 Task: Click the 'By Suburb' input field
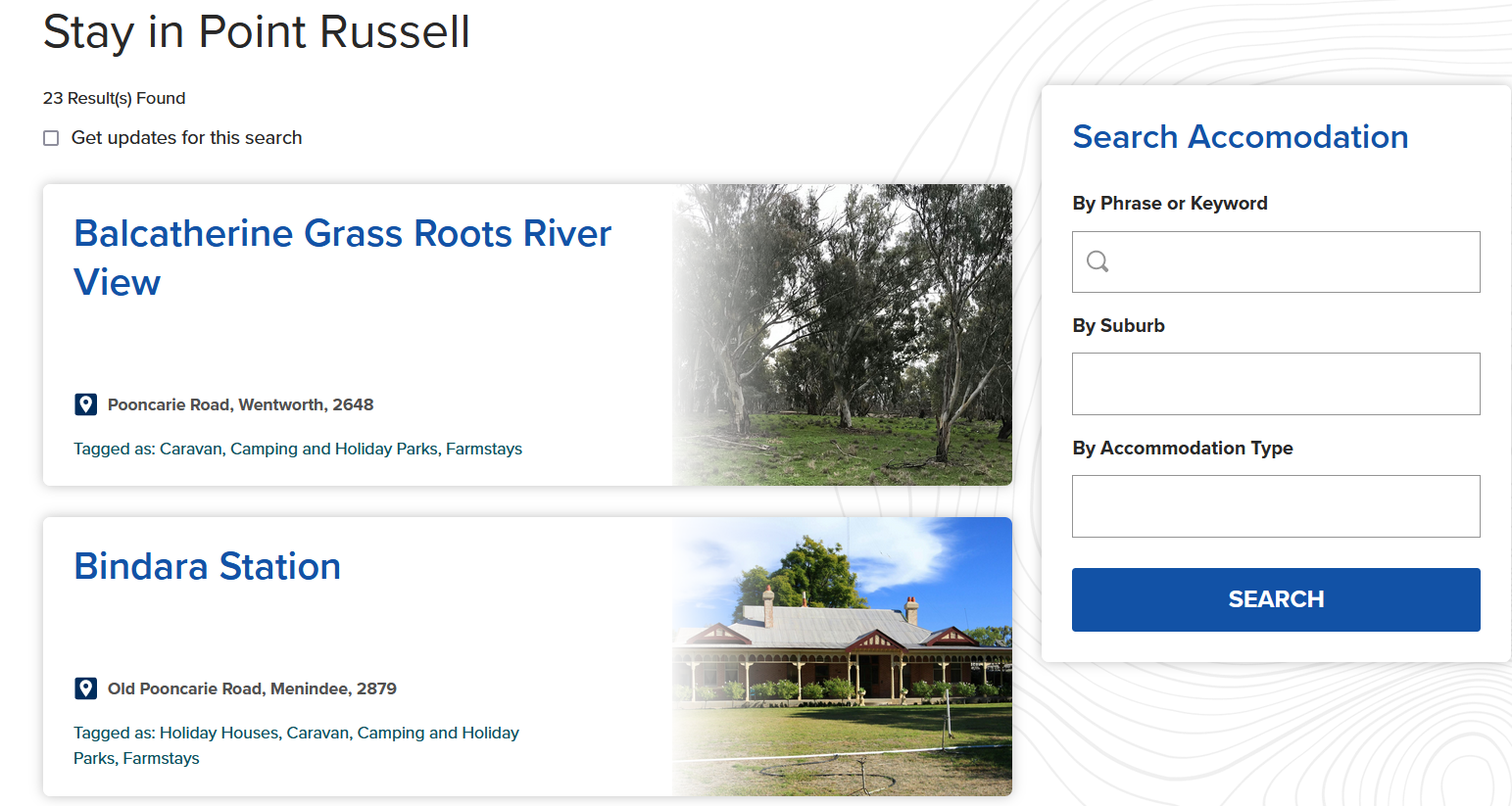(1276, 384)
